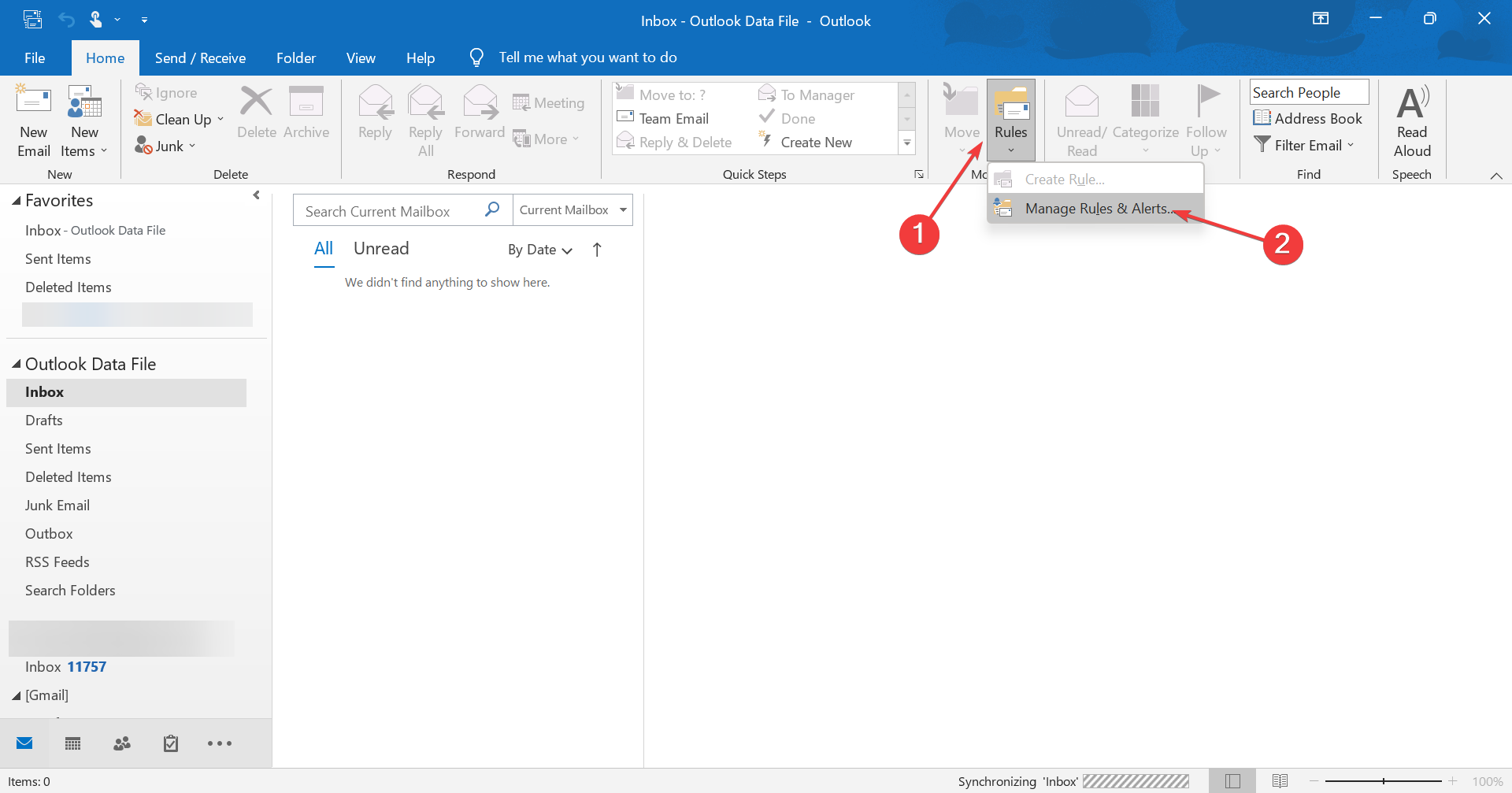
Task: Click the Categorize color grid icon
Action: click(1145, 102)
